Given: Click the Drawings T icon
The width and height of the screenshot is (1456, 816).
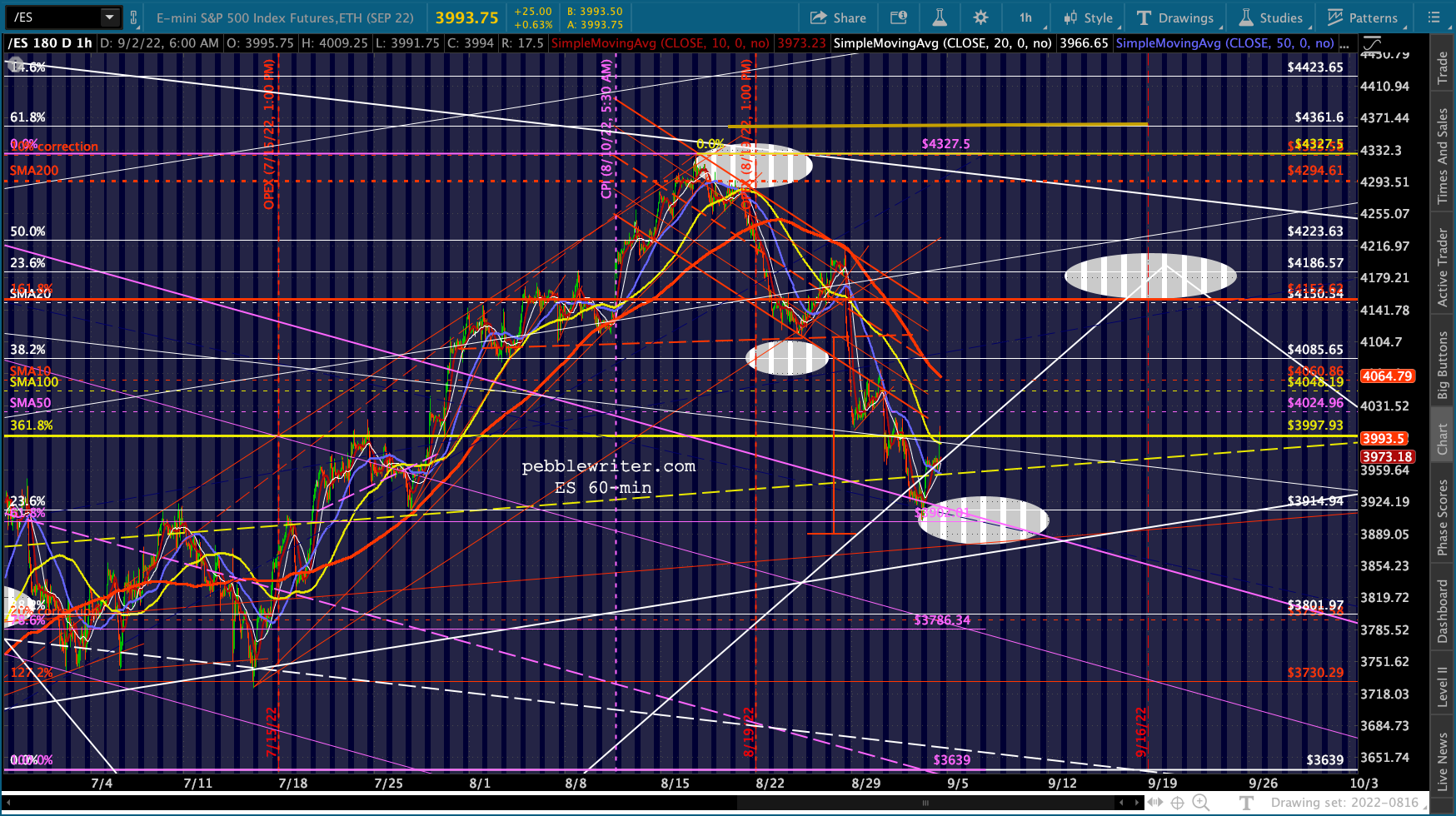Looking at the screenshot, I should click(1144, 17).
